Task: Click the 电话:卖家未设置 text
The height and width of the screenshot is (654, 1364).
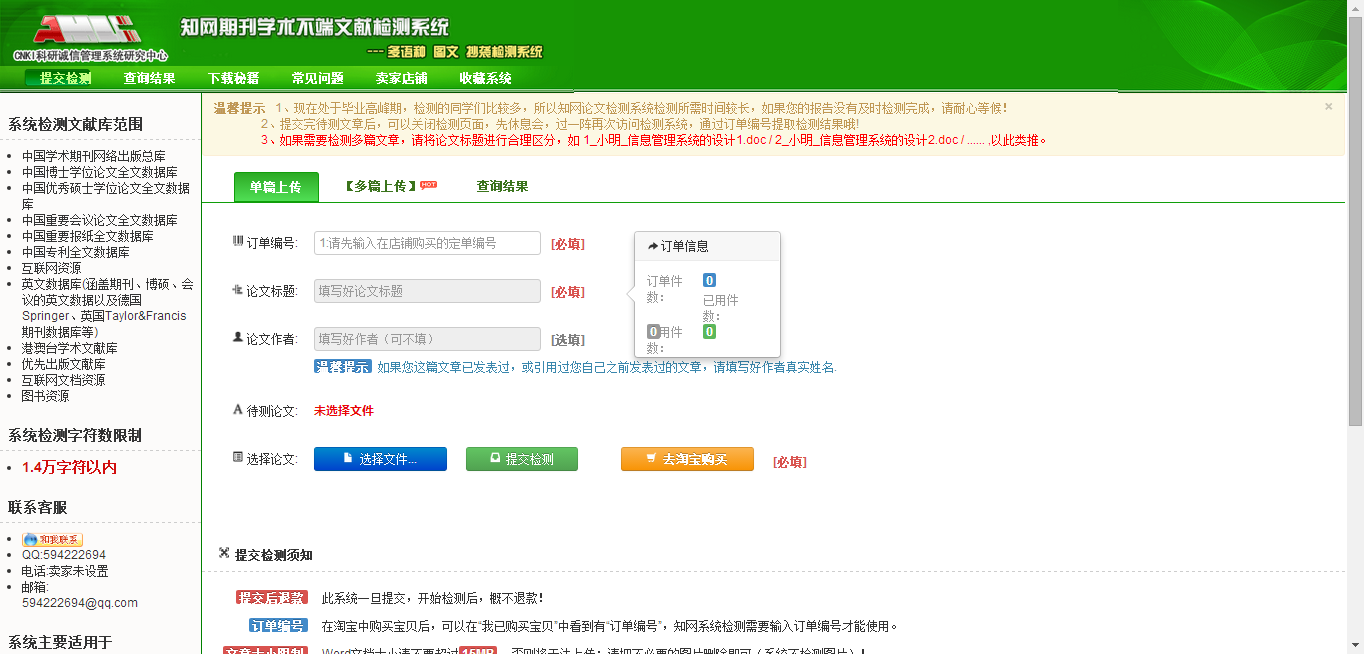Action: tap(65, 571)
